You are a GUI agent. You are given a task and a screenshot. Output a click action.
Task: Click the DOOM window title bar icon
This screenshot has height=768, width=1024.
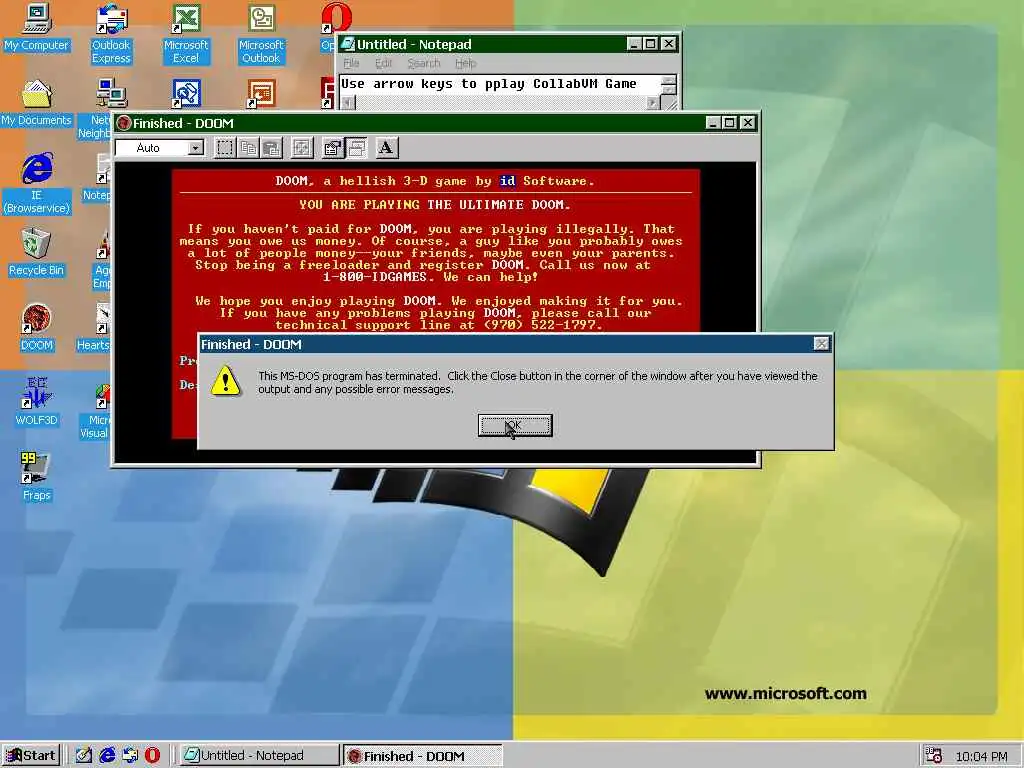coord(124,123)
